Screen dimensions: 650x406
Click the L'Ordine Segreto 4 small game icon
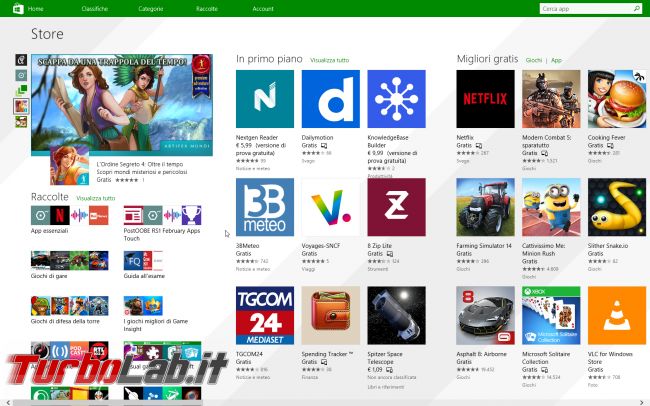click(x=70, y=165)
